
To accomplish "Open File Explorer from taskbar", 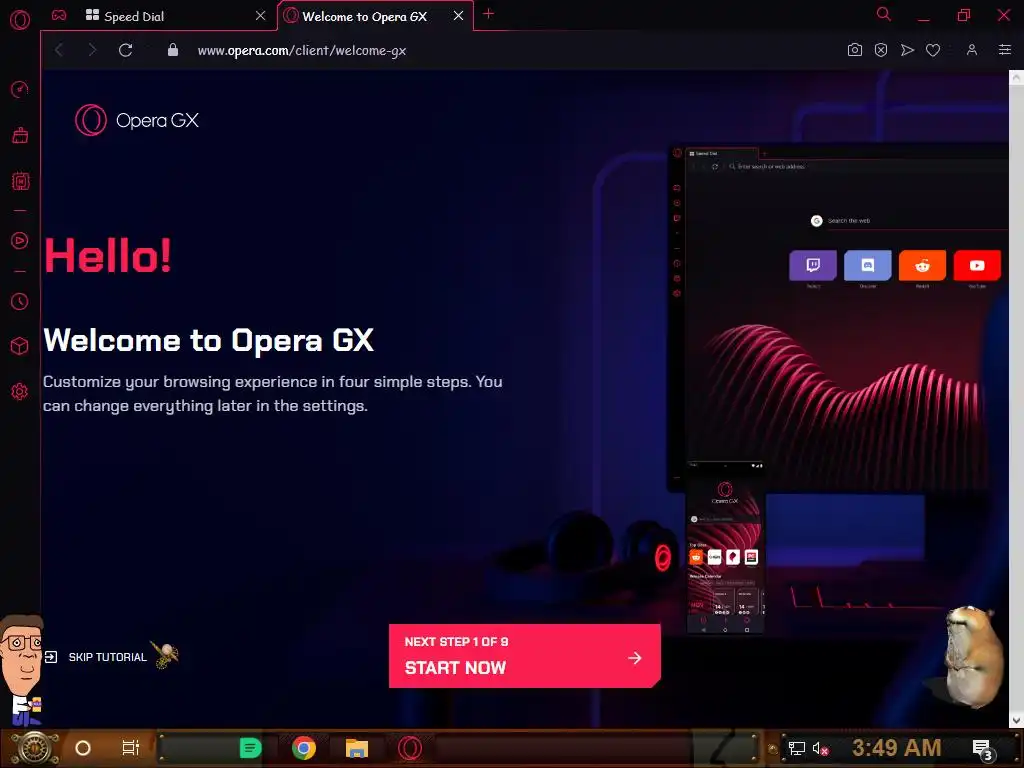I will [x=357, y=748].
